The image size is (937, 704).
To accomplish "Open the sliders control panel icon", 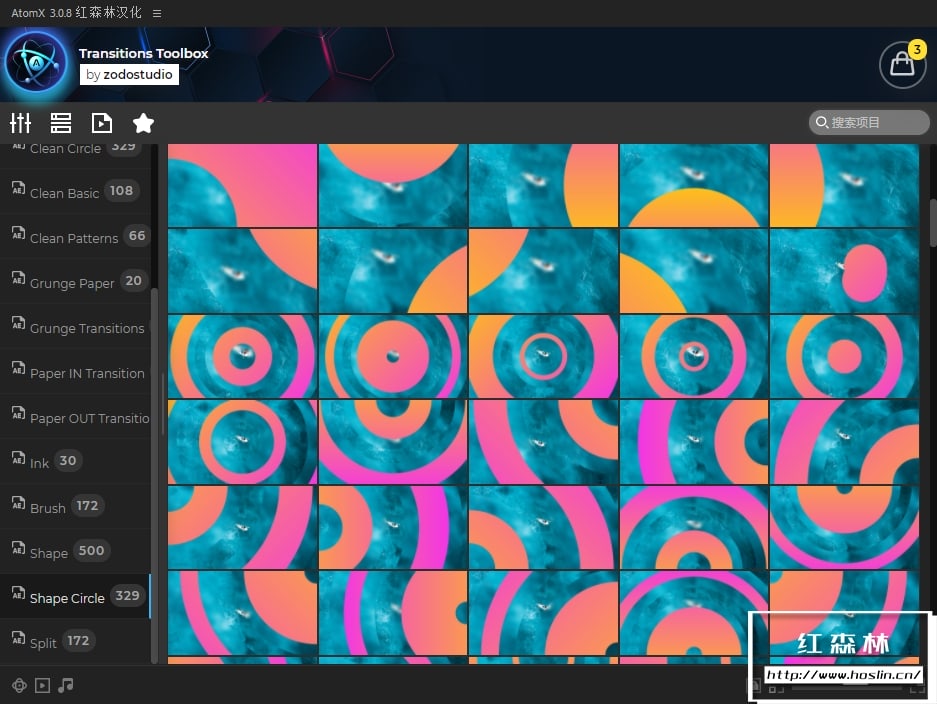I will coord(20,123).
